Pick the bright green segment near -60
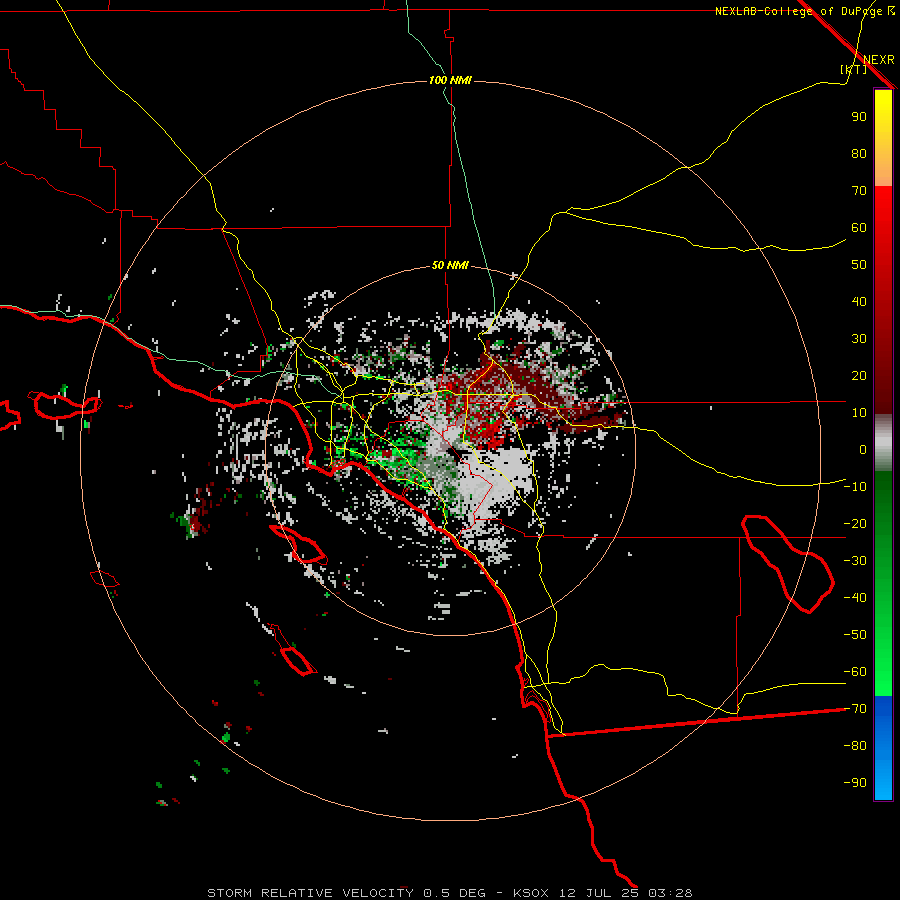The image size is (900, 900). pos(883,674)
